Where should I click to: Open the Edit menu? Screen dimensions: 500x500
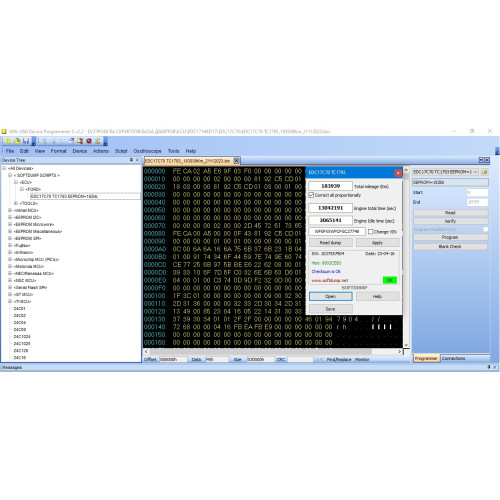(24, 151)
